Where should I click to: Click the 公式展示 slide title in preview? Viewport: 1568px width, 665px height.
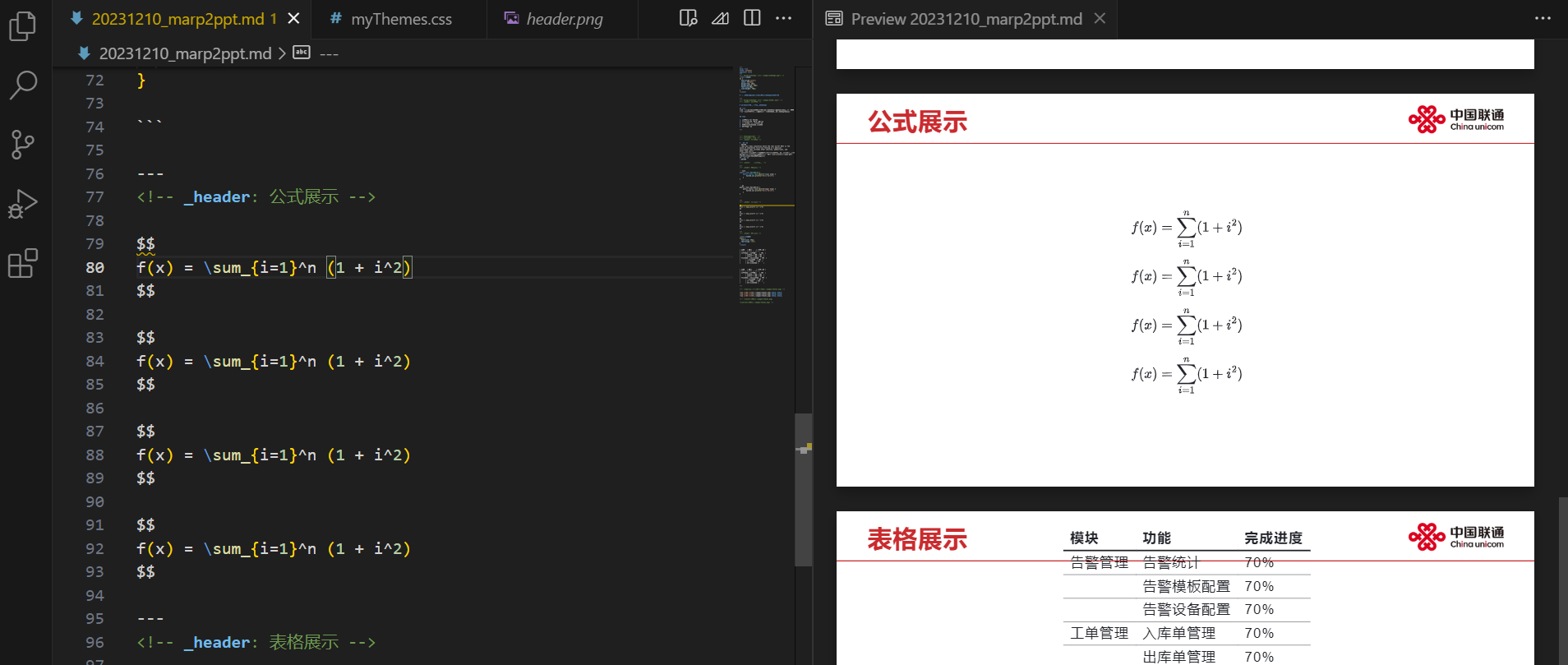917,122
